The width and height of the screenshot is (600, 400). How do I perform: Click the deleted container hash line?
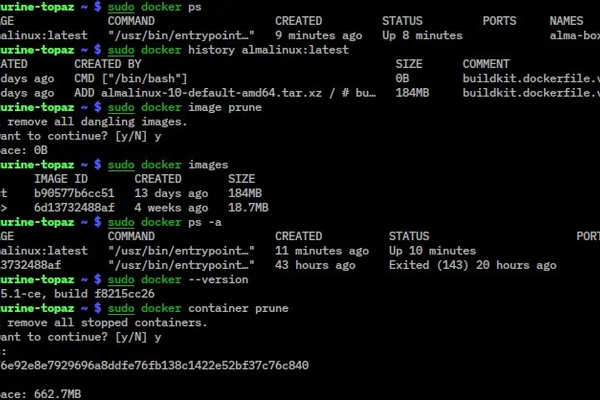tap(154, 365)
